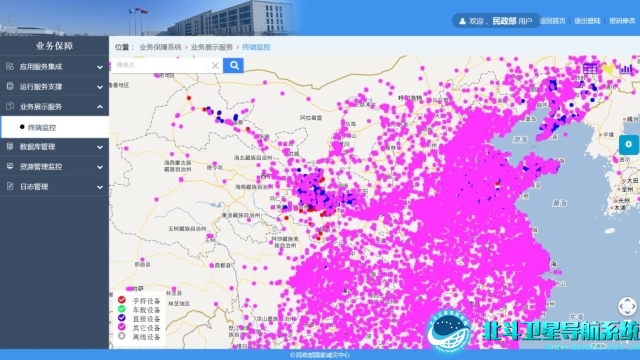Open the bar chart statistics icon
This screenshot has width=640, height=360.
pos(626,69)
